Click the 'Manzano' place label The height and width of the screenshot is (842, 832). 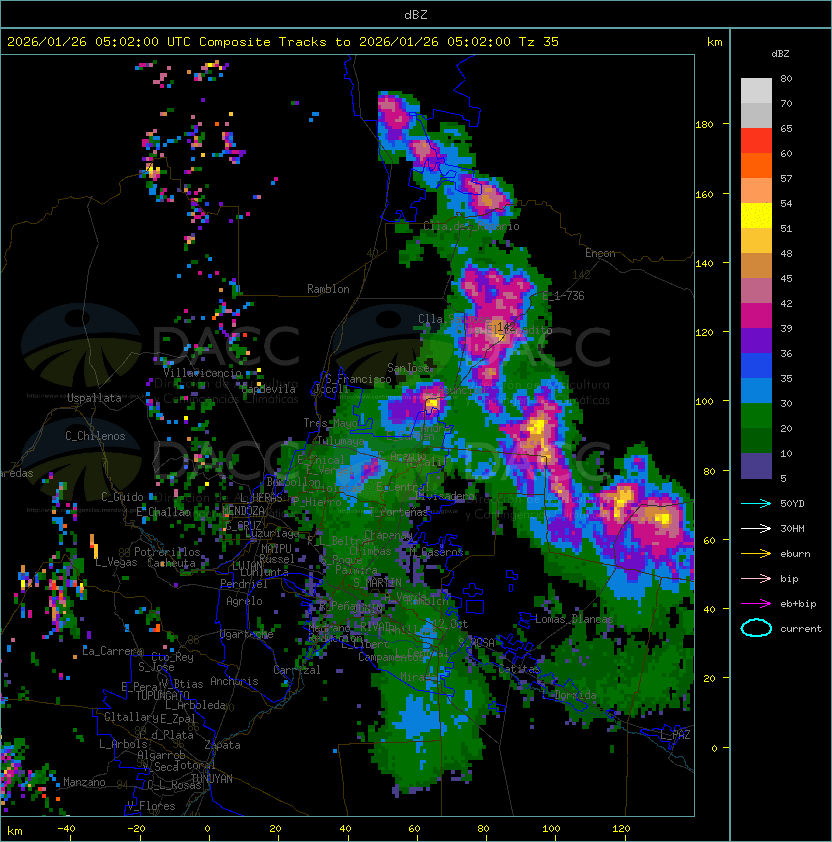pos(84,782)
